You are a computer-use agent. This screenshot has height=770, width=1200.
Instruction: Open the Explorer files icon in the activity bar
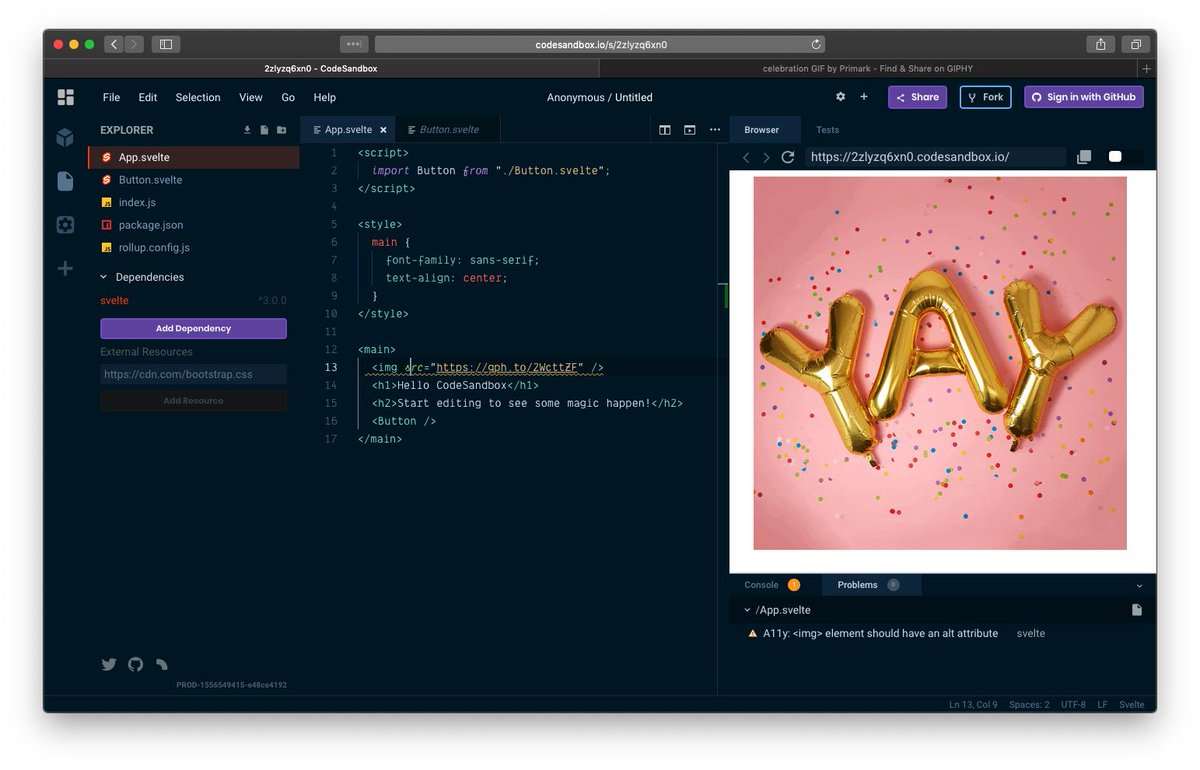(65, 181)
